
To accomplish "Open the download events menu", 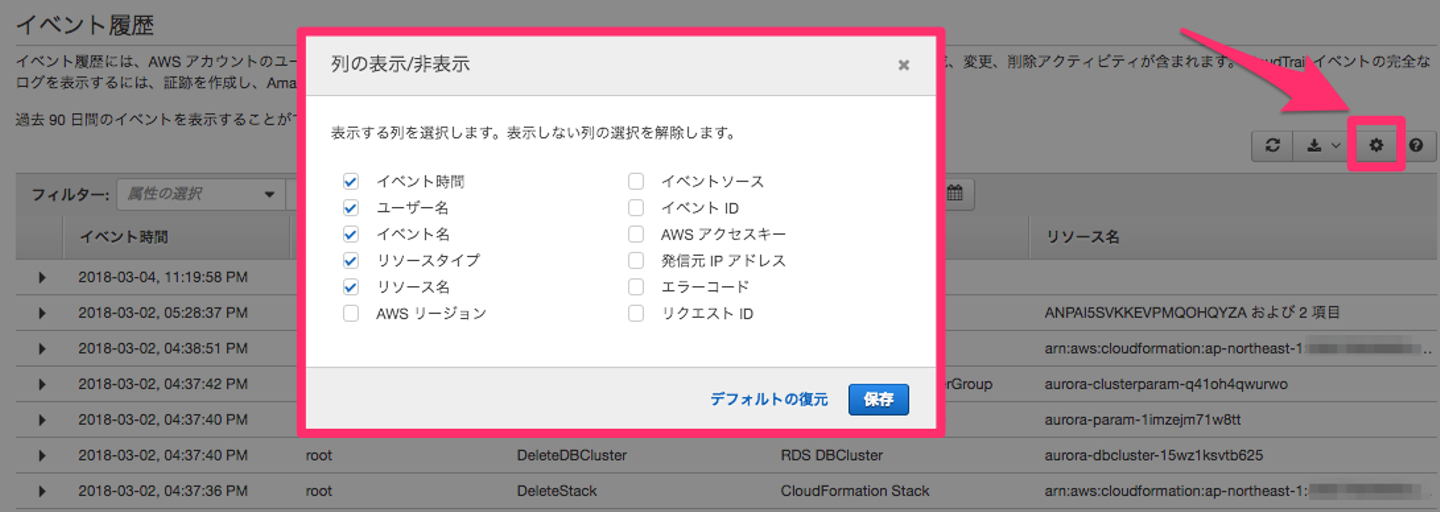I will tap(1322, 145).
